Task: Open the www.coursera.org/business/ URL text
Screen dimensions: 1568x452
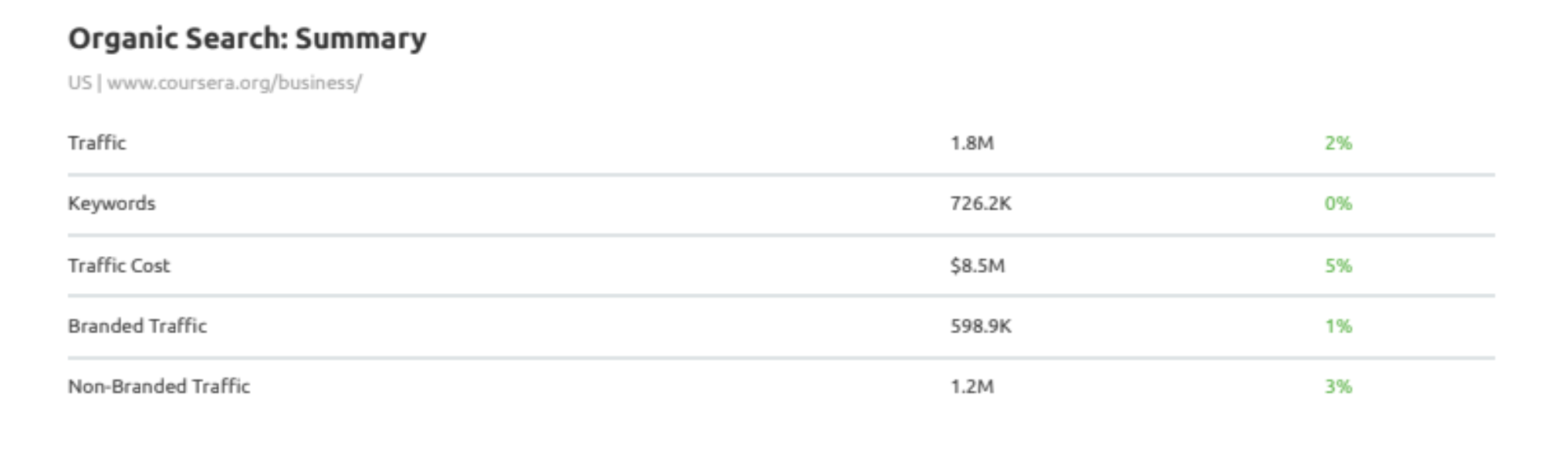Action: tap(234, 83)
